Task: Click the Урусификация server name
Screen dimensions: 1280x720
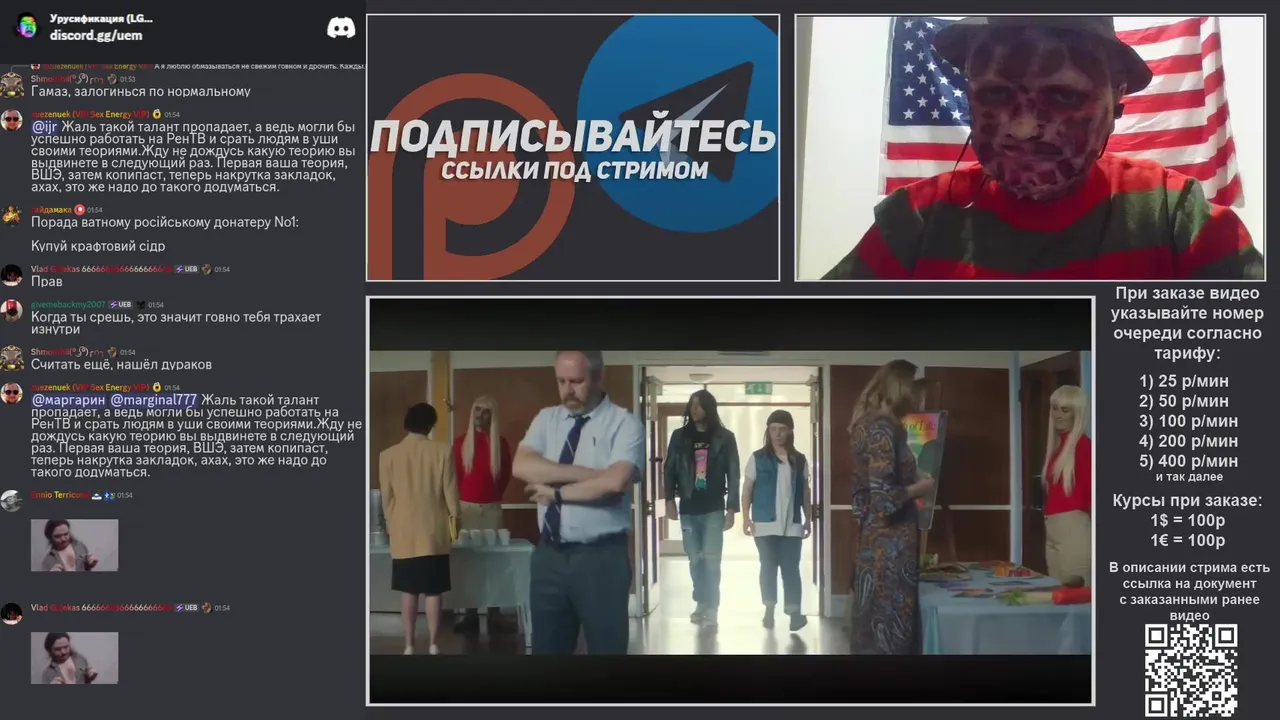Action: [x=101, y=18]
